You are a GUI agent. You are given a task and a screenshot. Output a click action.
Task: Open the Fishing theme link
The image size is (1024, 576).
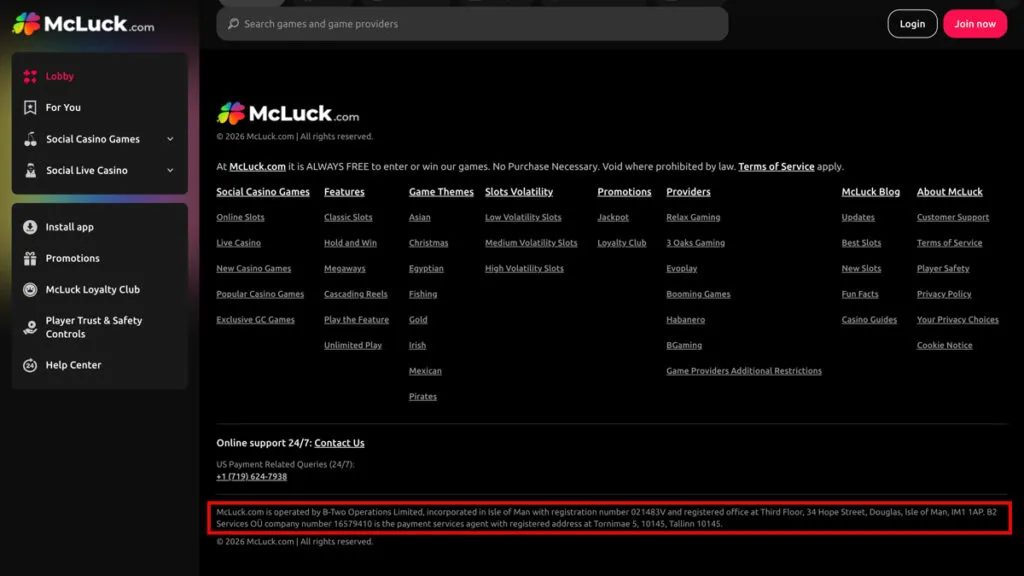tap(423, 294)
